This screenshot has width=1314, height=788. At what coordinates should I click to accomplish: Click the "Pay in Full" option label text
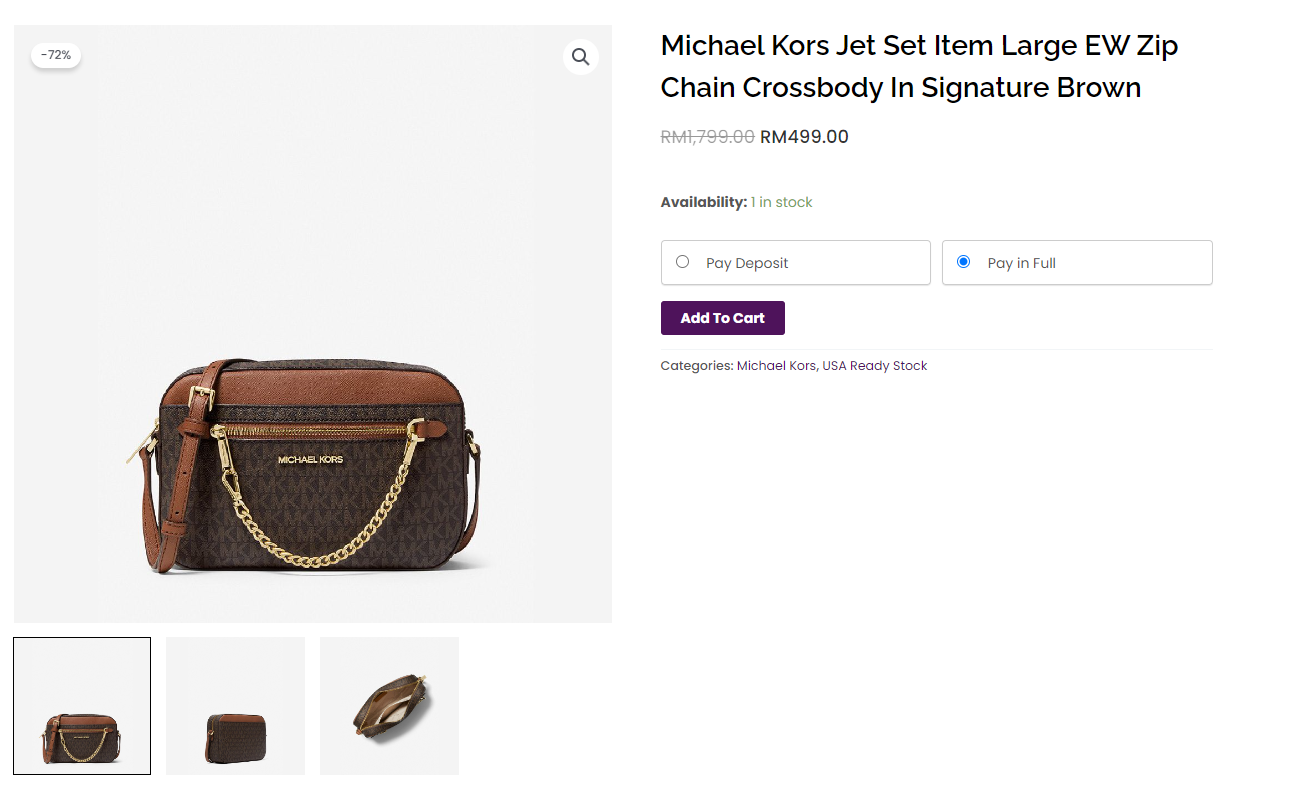coord(1021,263)
